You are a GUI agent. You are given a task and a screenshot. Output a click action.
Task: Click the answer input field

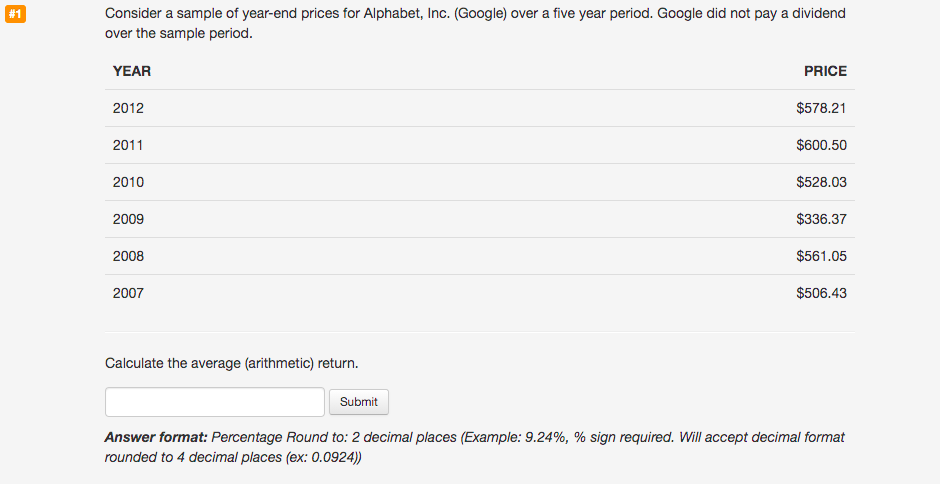click(214, 402)
